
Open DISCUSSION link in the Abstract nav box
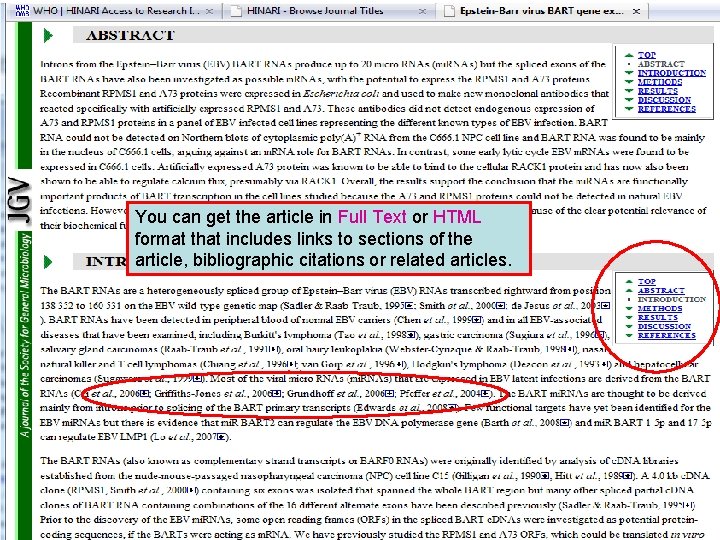664,100
